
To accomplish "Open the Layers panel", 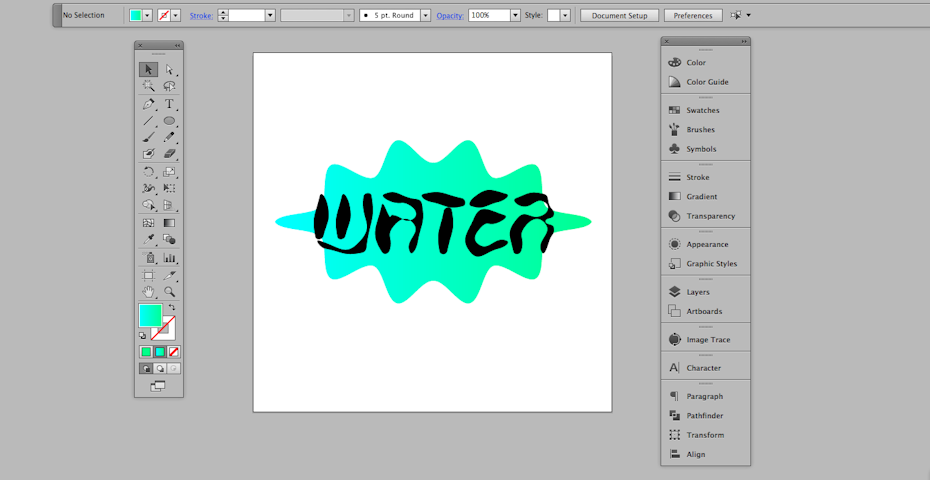I will pos(697,292).
